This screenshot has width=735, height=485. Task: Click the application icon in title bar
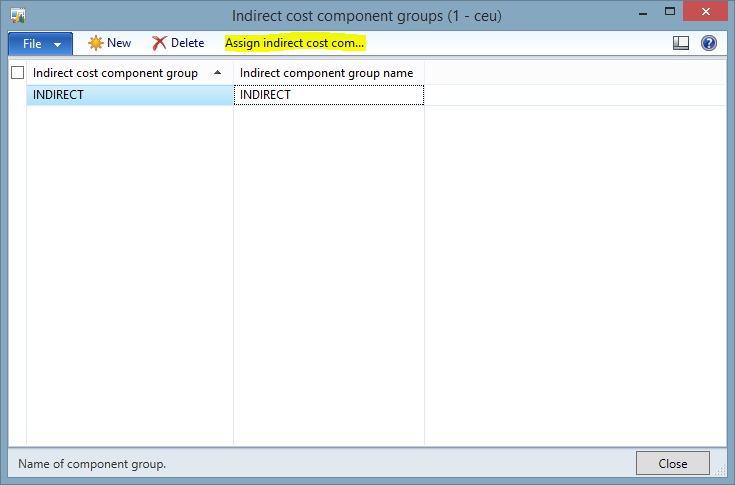[x=18, y=15]
